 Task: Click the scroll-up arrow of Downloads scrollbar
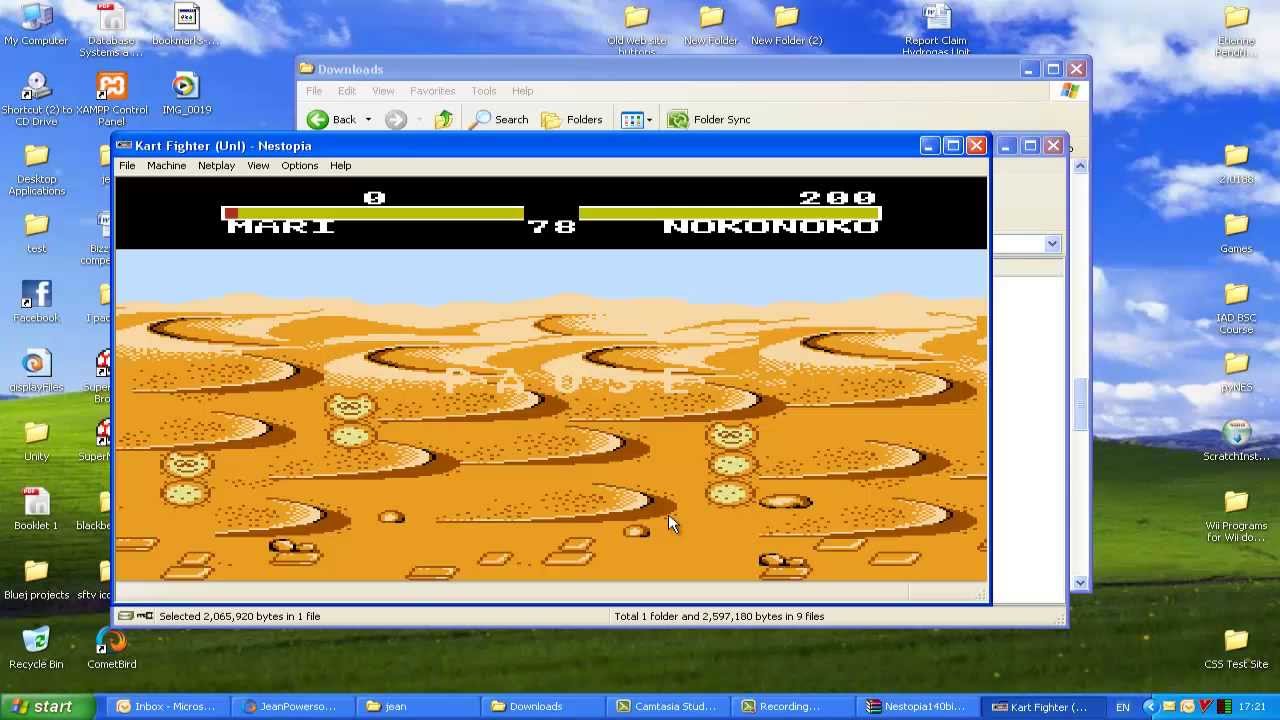click(x=1080, y=165)
